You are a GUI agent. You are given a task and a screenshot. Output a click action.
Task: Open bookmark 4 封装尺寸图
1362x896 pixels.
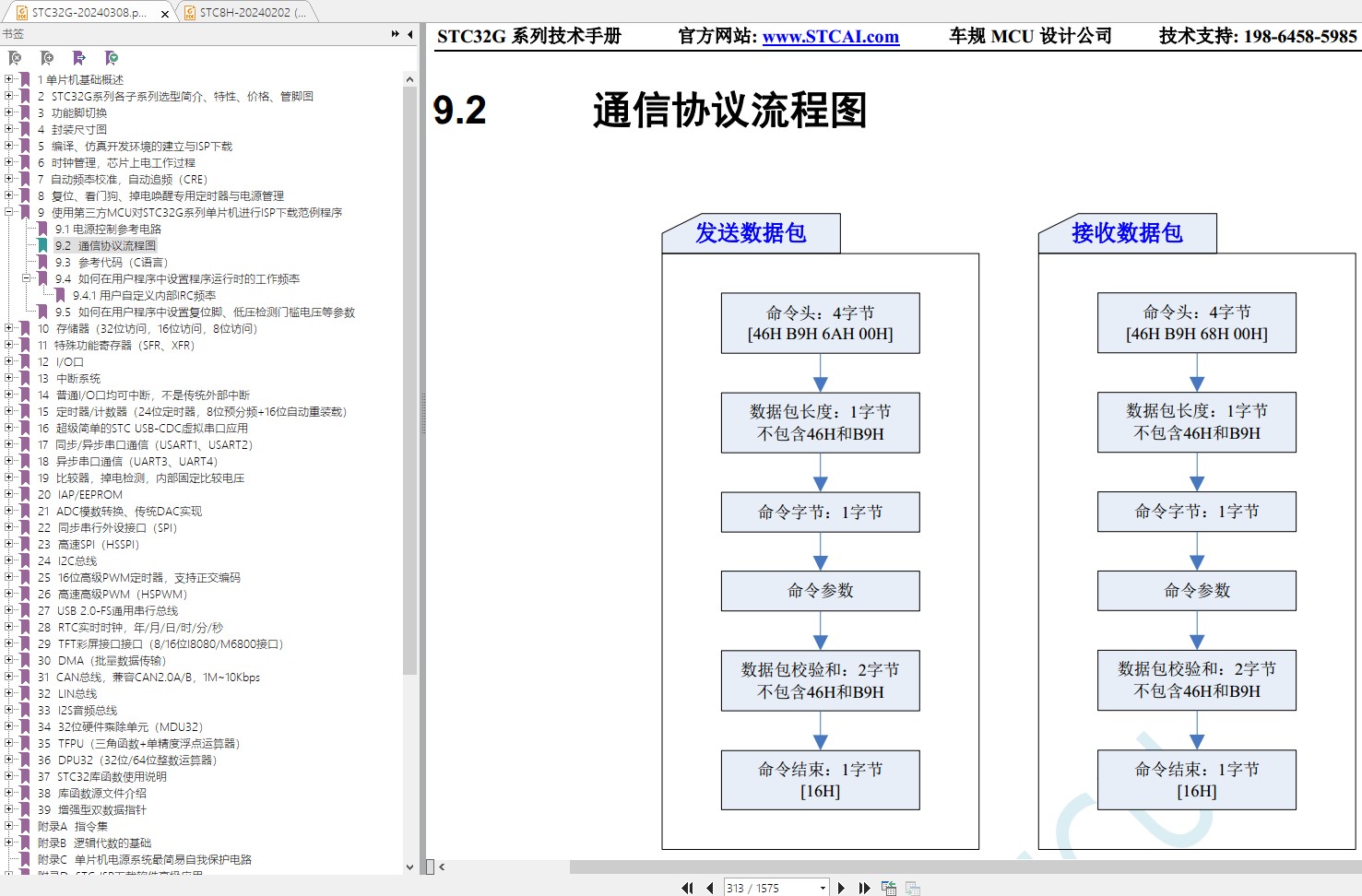click(x=72, y=129)
